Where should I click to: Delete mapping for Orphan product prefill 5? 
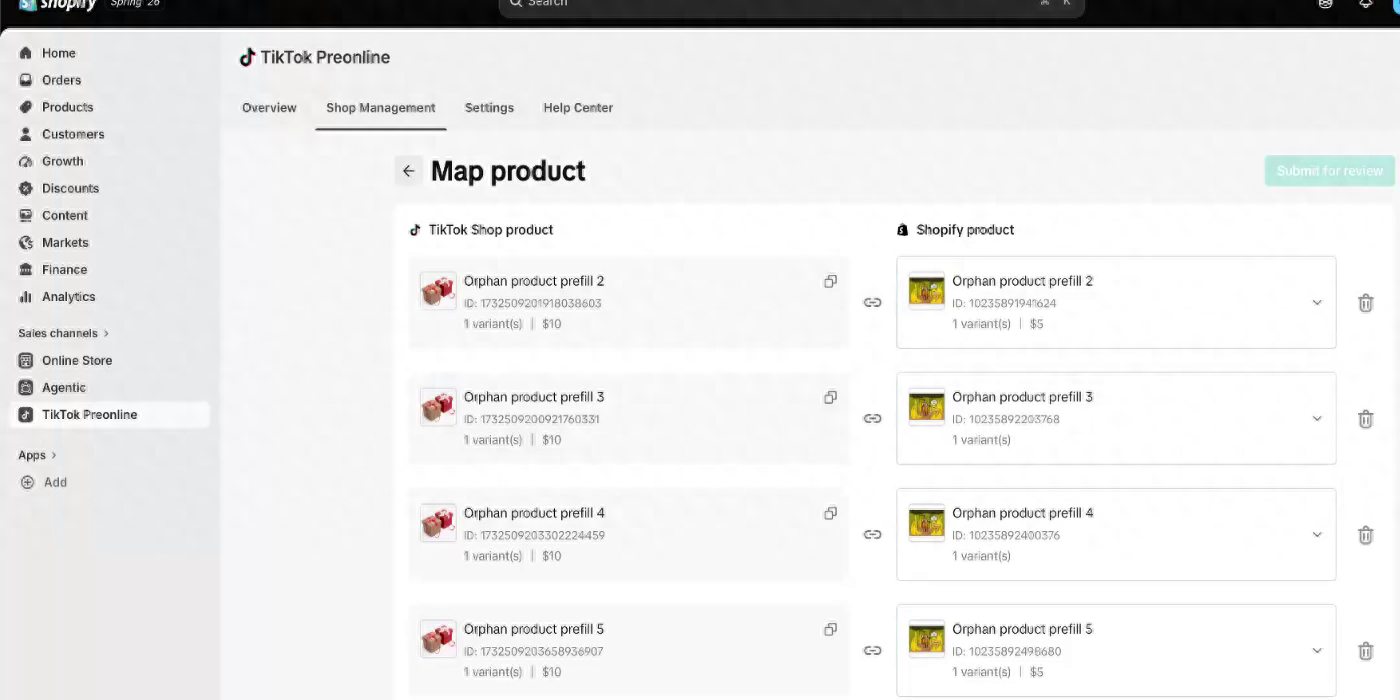tap(1365, 651)
